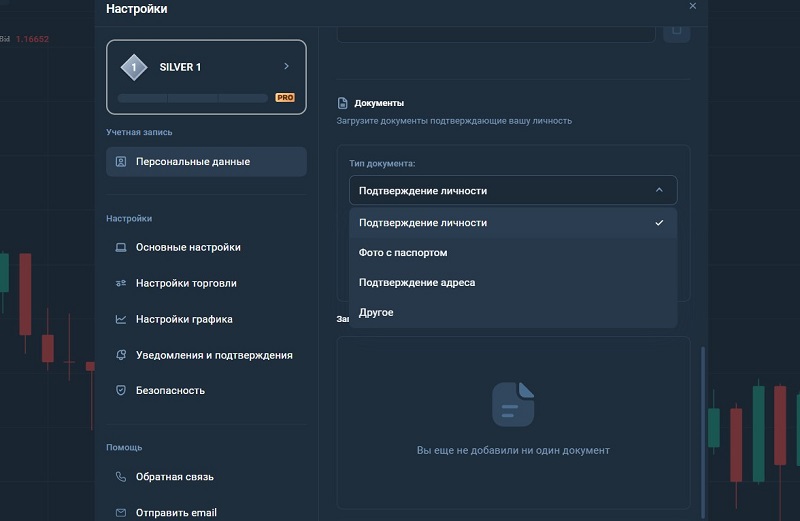Select Подтверждение личности option in list
The image size is (800, 521).
[513, 223]
